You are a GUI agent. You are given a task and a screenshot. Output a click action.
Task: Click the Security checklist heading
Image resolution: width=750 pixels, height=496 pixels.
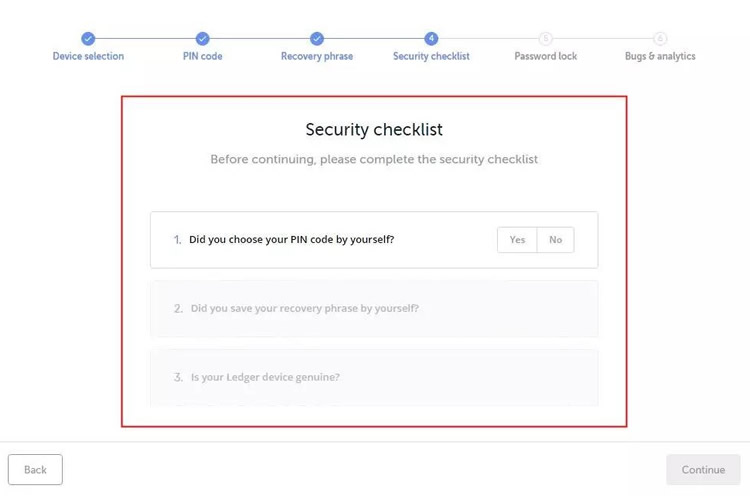coord(374,129)
